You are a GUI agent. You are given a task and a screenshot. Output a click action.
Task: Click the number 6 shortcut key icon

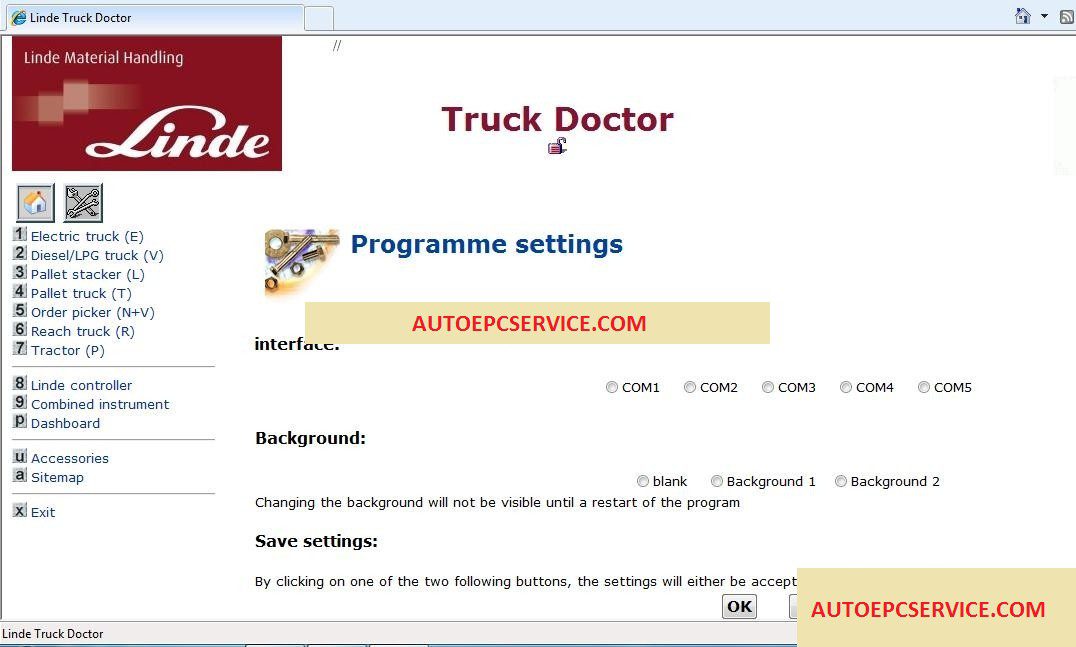tap(20, 329)
